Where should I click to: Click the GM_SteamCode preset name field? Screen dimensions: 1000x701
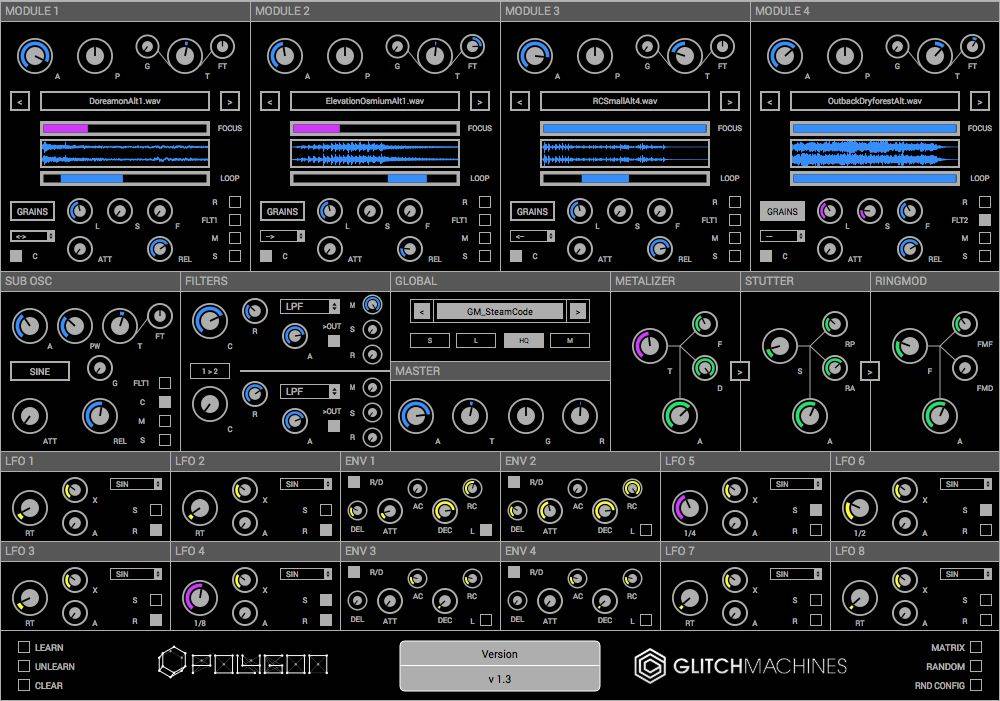coord(499,312)
